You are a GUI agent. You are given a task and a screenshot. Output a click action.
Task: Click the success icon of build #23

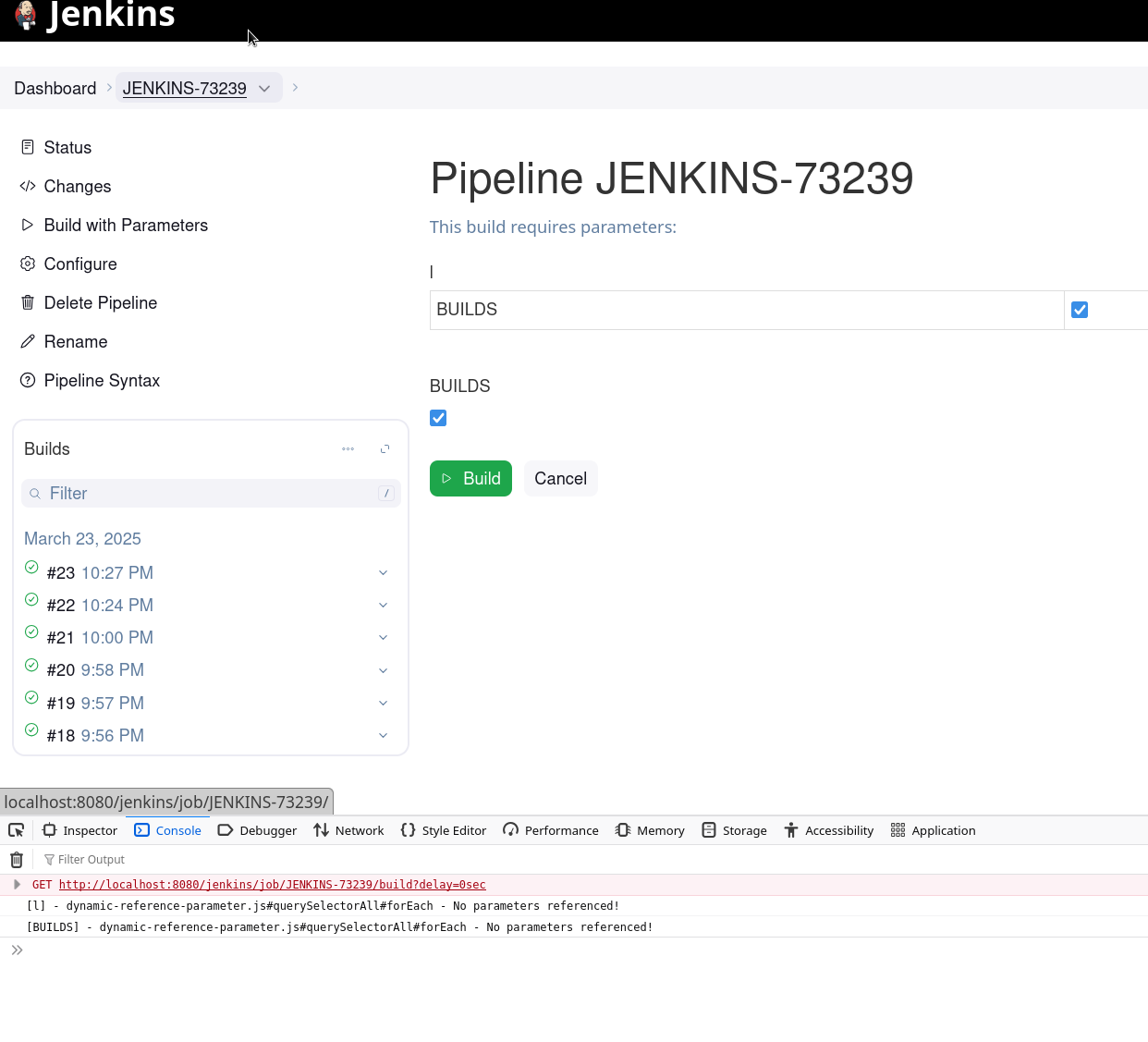(31, 567)
